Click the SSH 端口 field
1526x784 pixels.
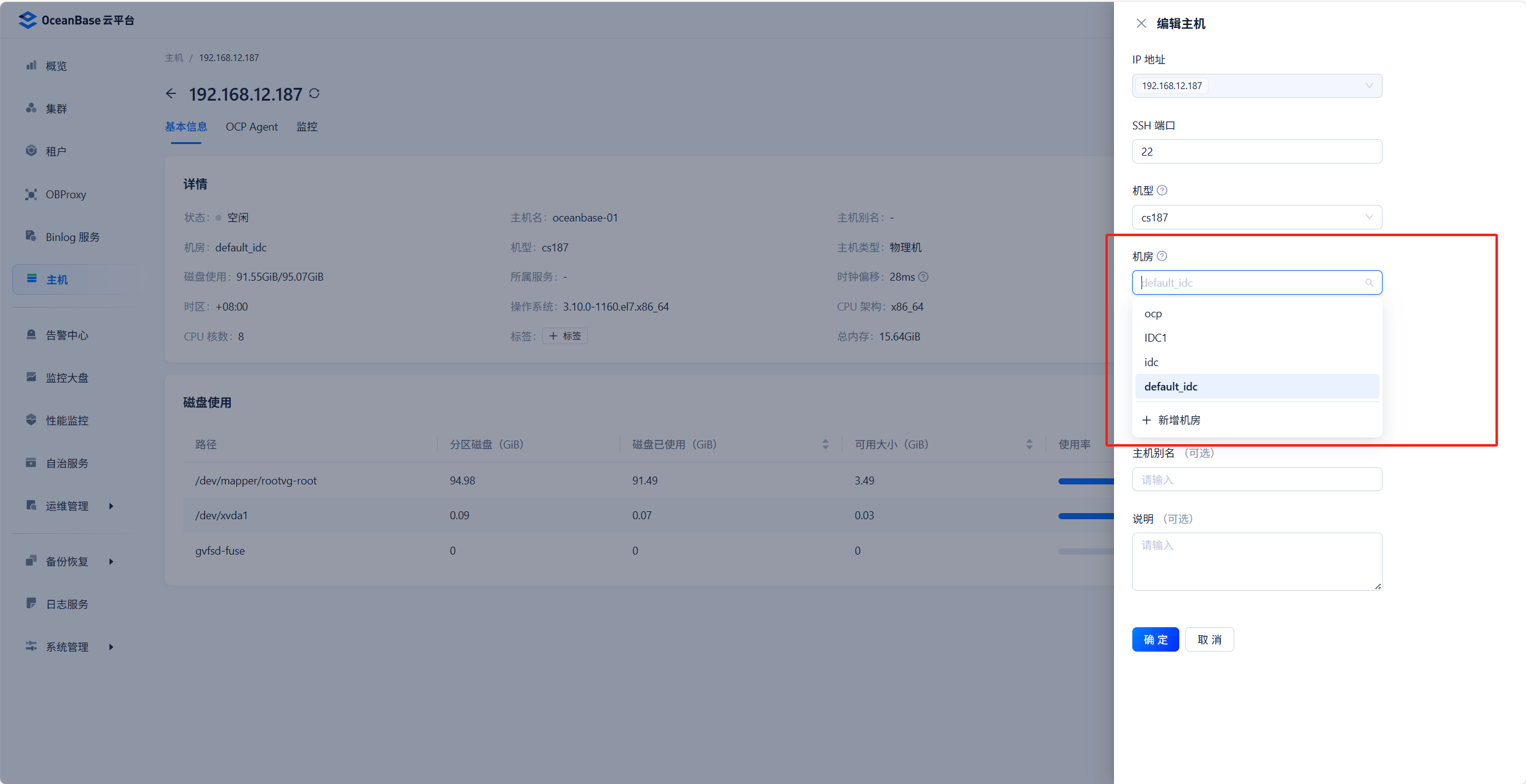pyautogui.click(x=1257, y=151)
